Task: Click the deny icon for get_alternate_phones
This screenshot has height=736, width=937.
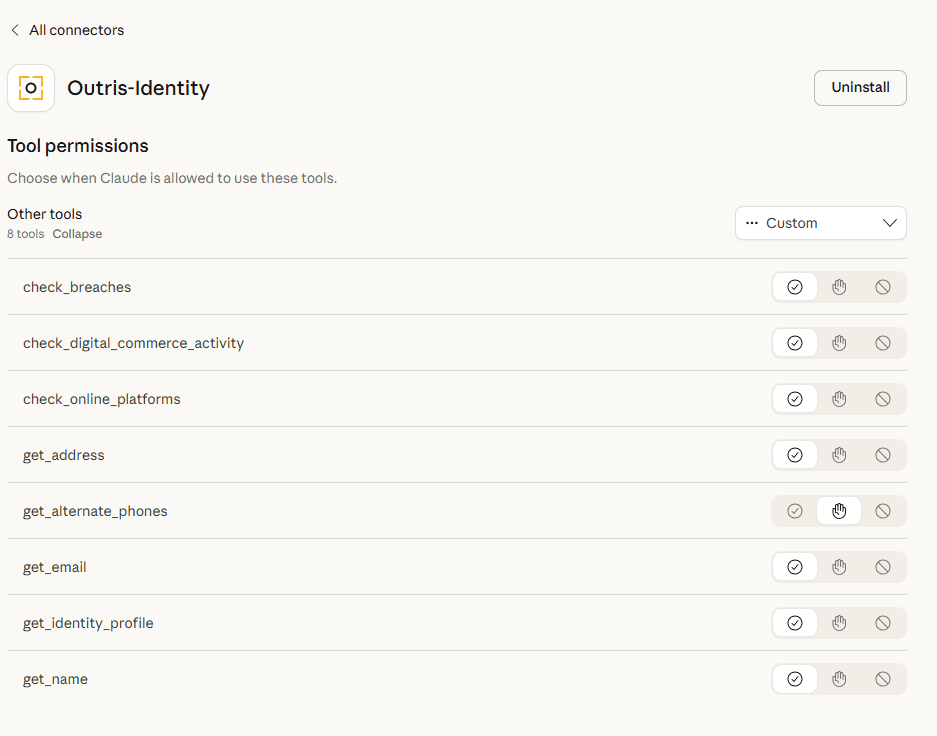Action: (x=882, y=511)
